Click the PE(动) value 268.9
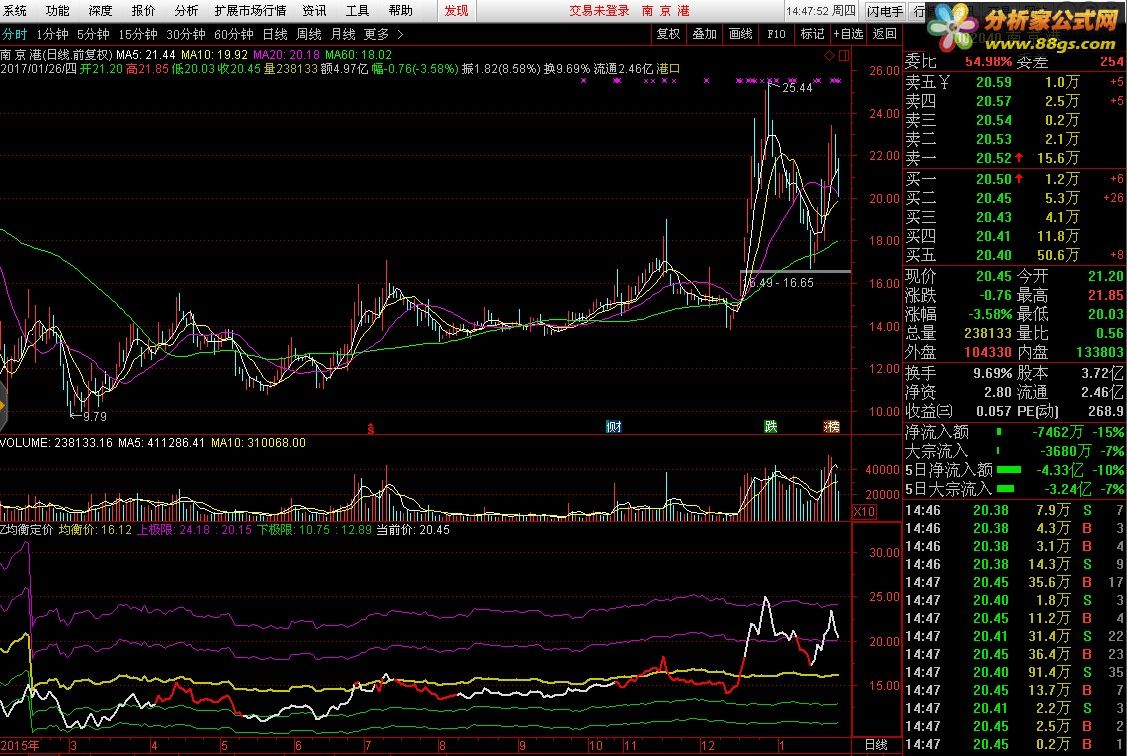The width and height of the screenshot is (1127, 756). pyautogui.click(x=1106, y=411)
